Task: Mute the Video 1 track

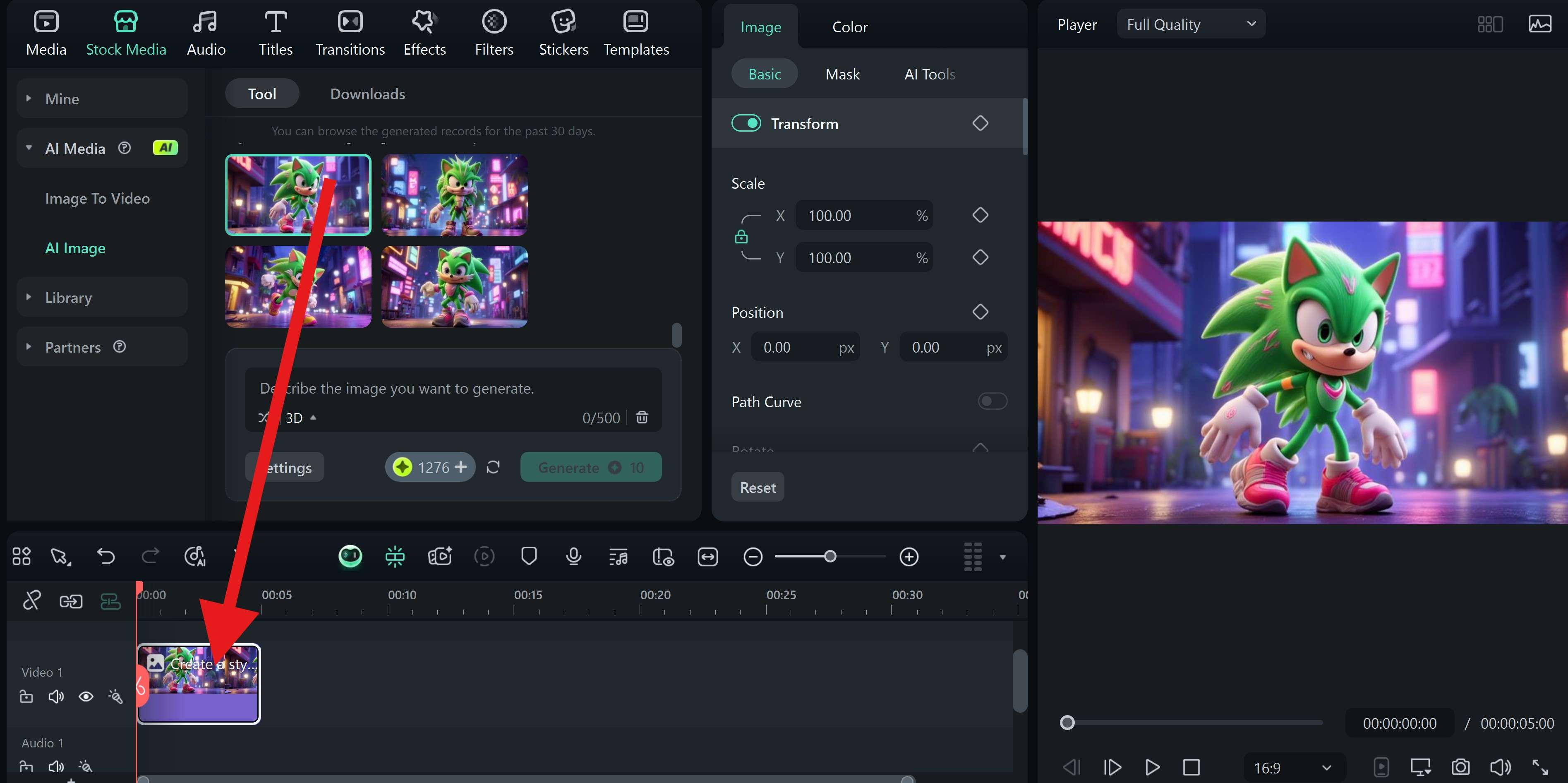Action: tap(56, 696)
